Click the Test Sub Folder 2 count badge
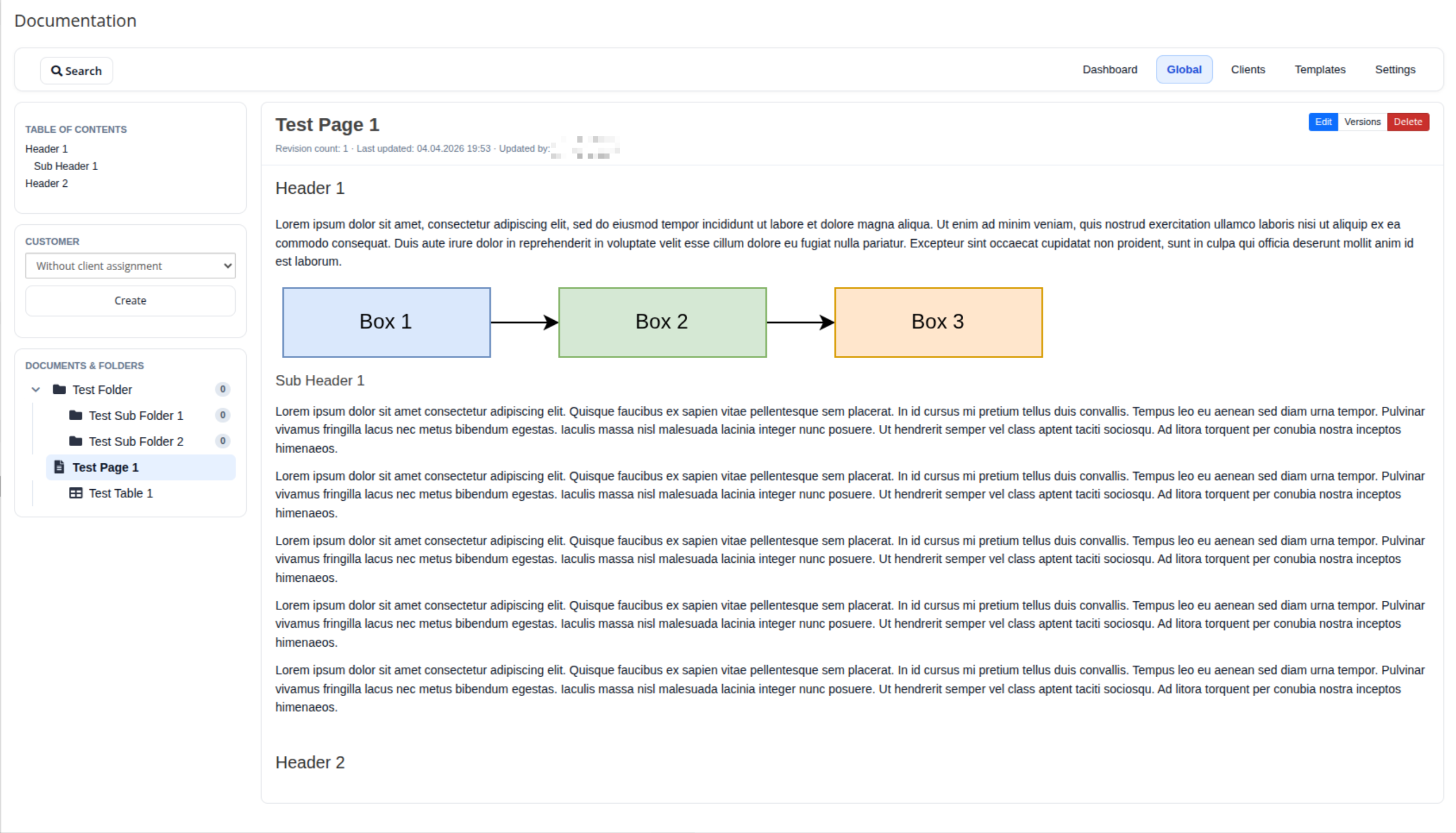 click(223, 442)
